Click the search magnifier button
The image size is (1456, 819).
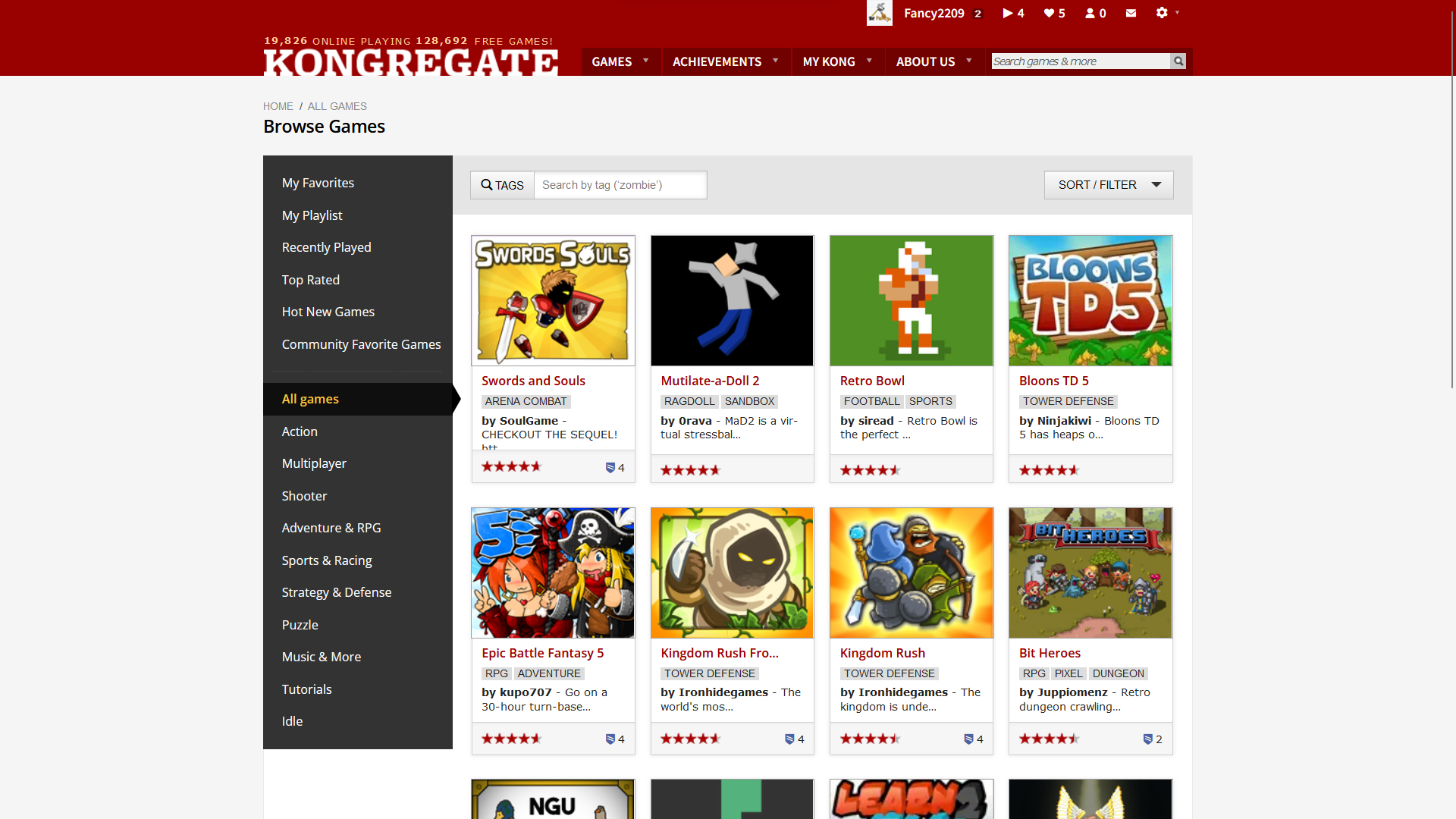1178,61
